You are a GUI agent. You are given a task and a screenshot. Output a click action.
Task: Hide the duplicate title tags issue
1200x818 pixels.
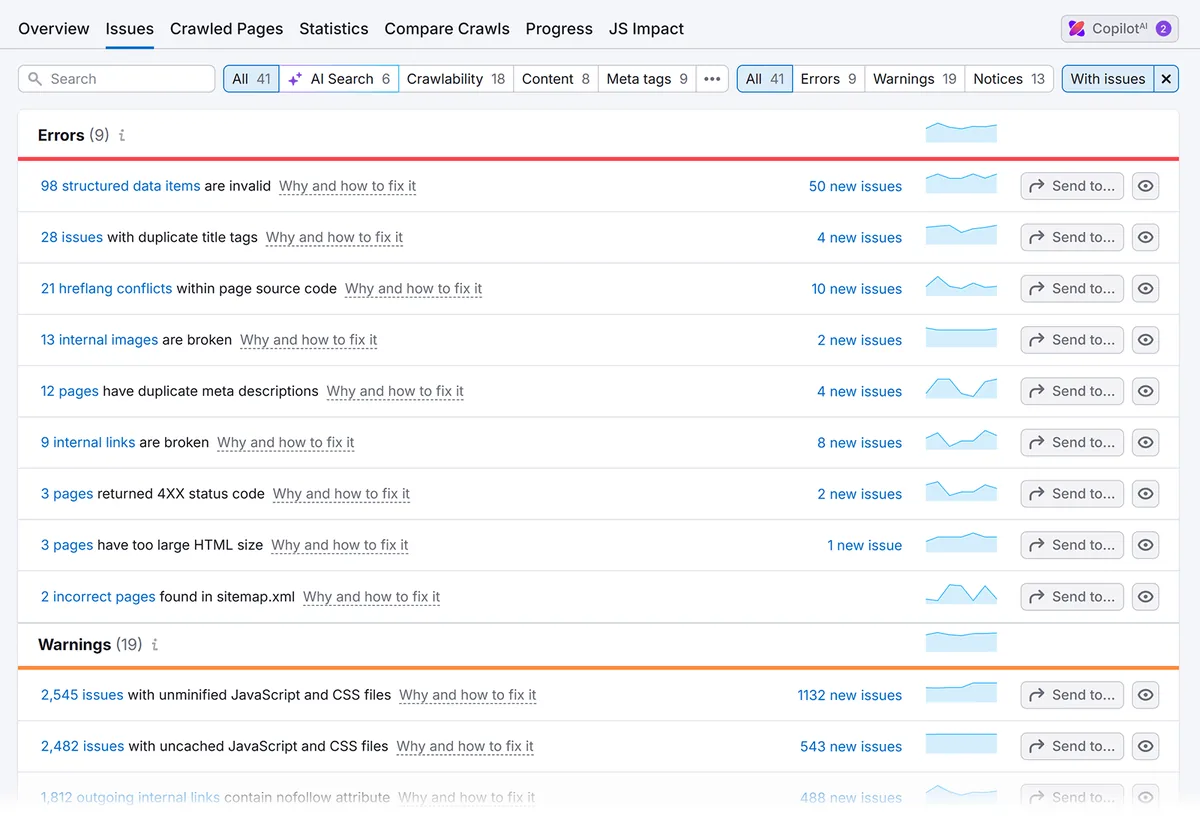[1145, 237]
